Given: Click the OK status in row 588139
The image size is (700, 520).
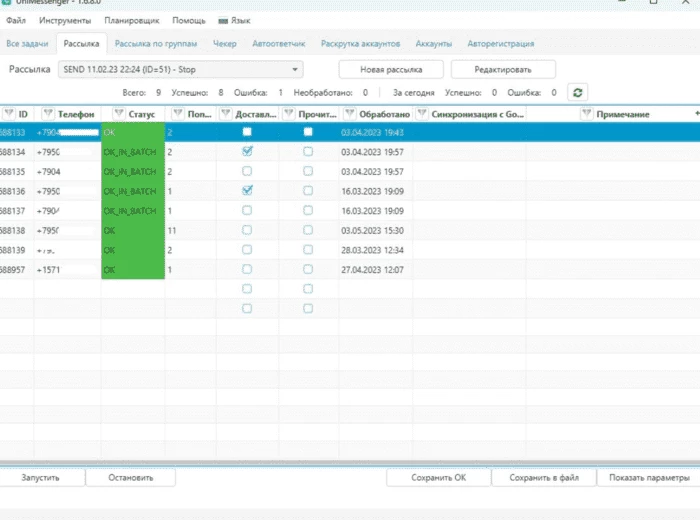Looking at the screenshot, I should click(x=133, y=250).
